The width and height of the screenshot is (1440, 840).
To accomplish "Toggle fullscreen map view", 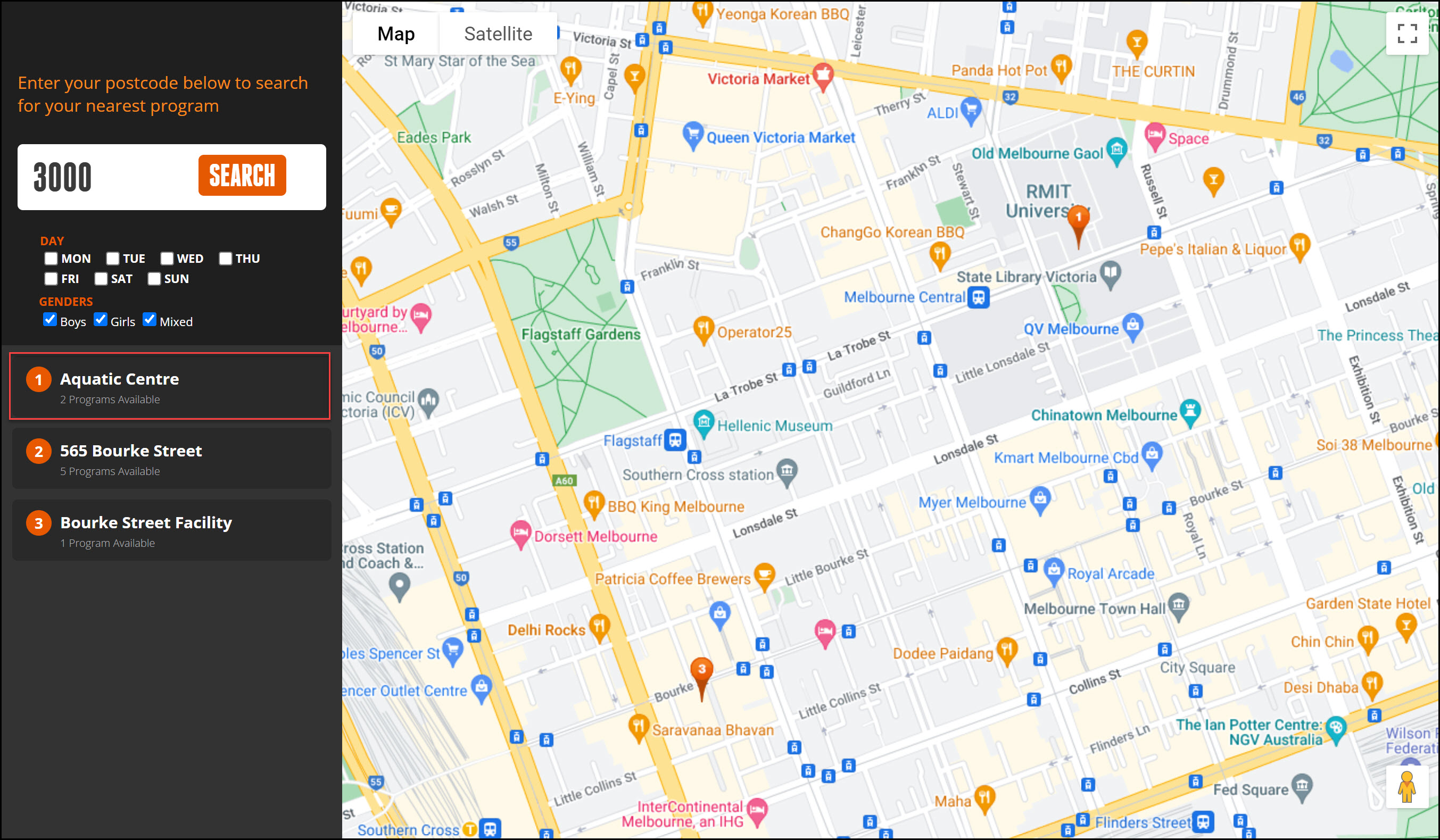I will click(x=1406, y=34).
